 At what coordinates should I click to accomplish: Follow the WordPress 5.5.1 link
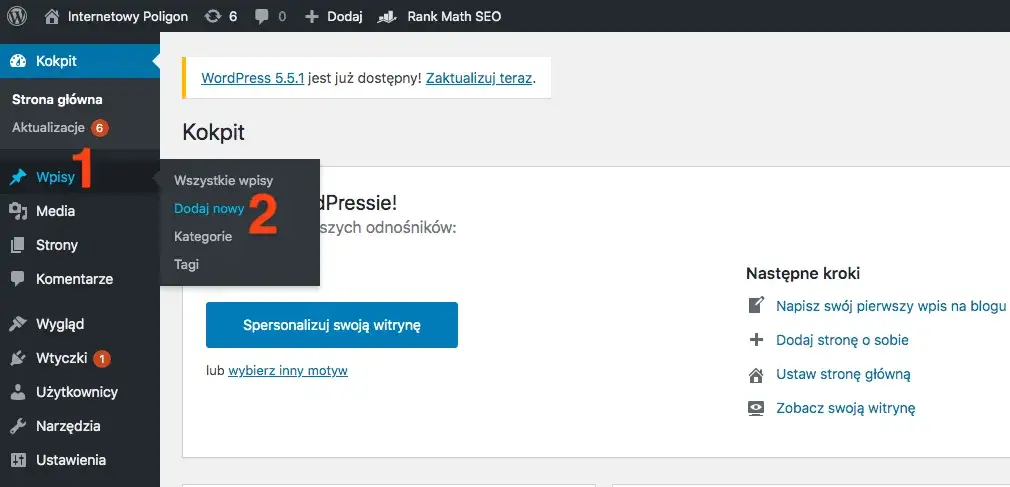pos(252,79)
